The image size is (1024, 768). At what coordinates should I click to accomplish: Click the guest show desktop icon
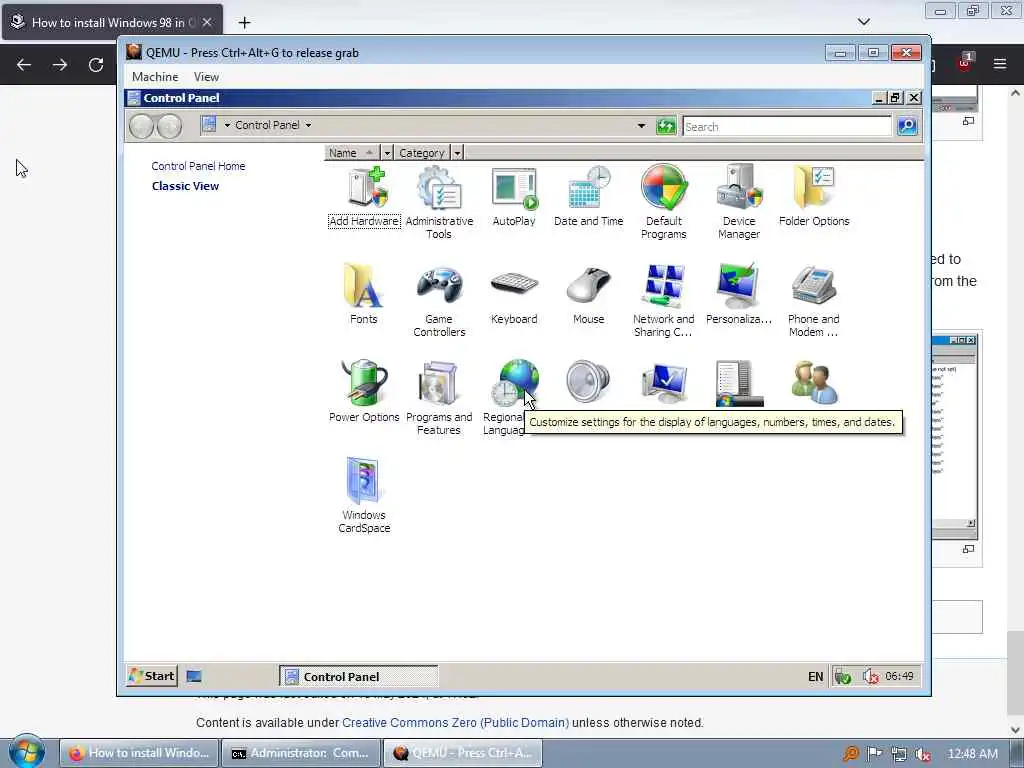(194, 676)
